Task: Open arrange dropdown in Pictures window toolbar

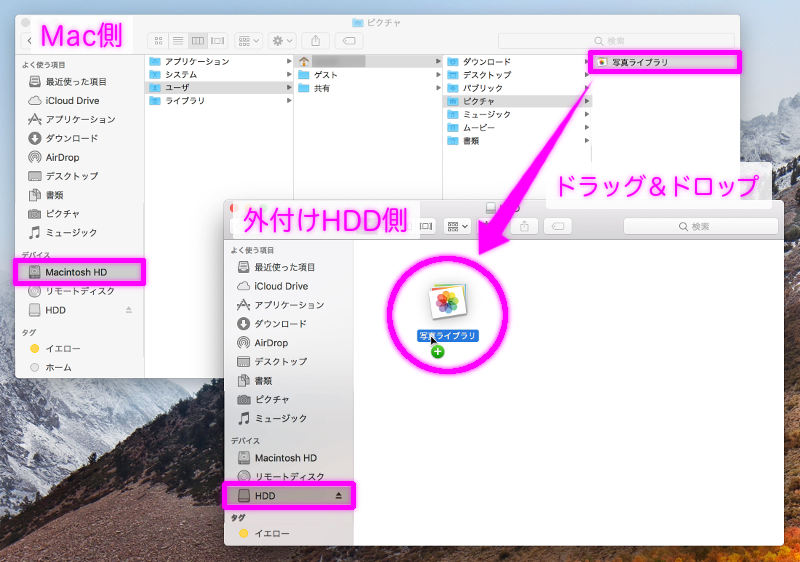Action: (x=248, y=41)
